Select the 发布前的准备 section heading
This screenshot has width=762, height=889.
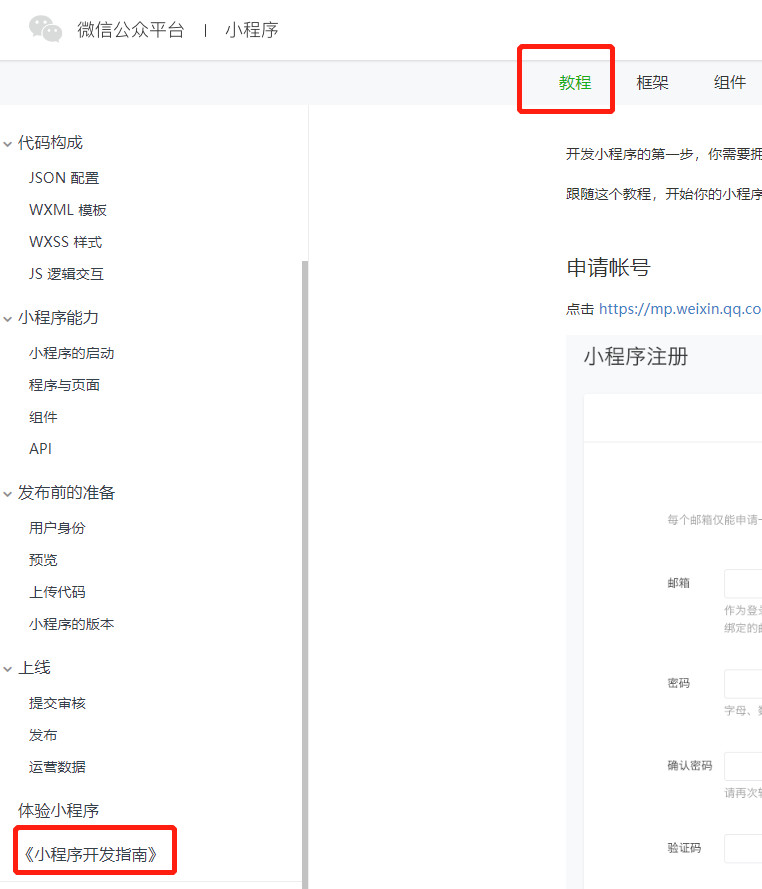click(66, 493)
